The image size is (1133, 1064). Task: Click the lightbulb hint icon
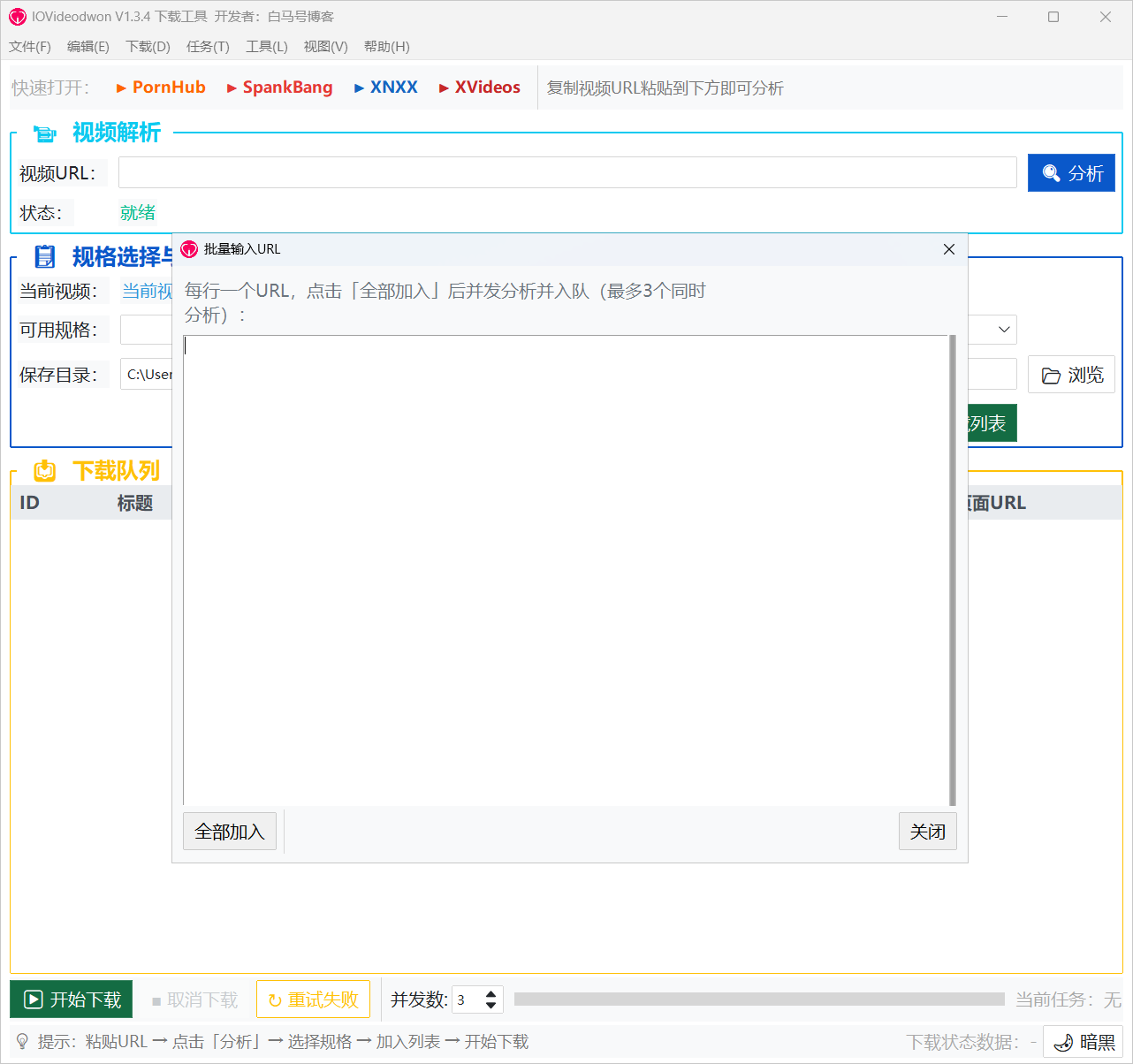22,1042
